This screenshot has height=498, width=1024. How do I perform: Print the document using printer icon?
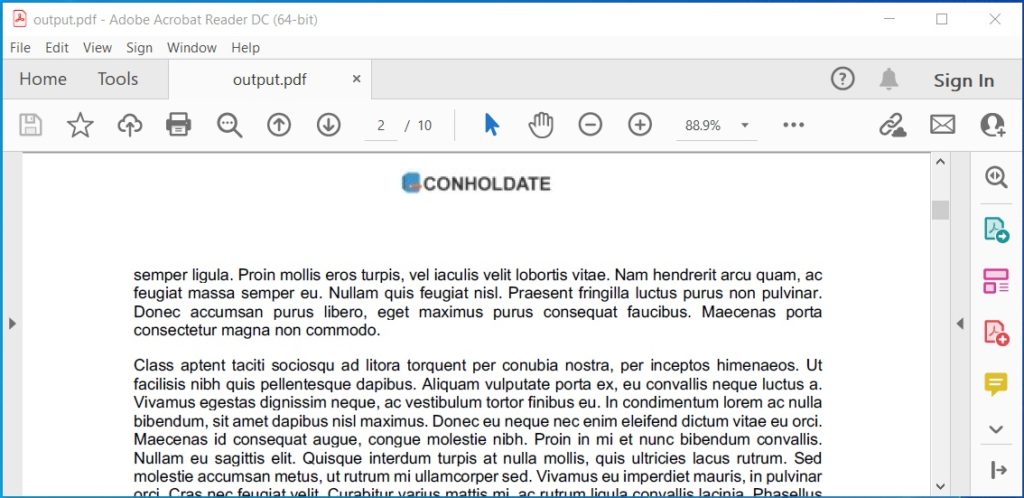(179, 125)
